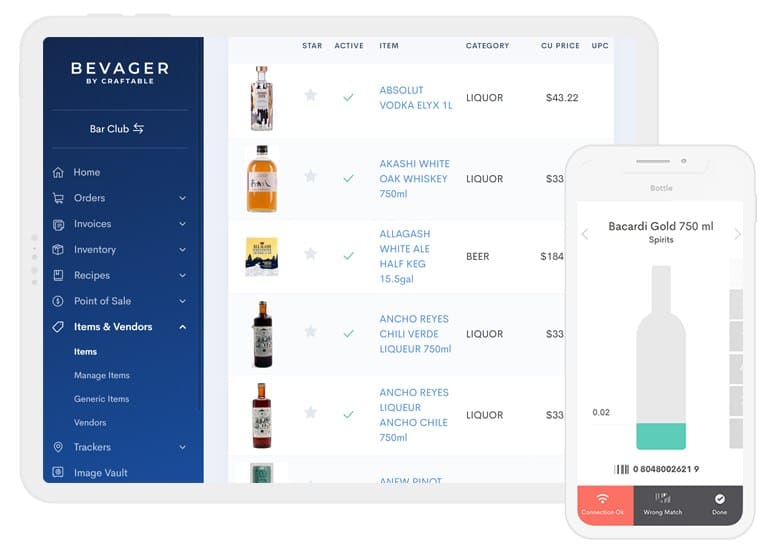
Task: Toggle active check for Ancho Reyes Chili Verde
Action: [348, 334]
